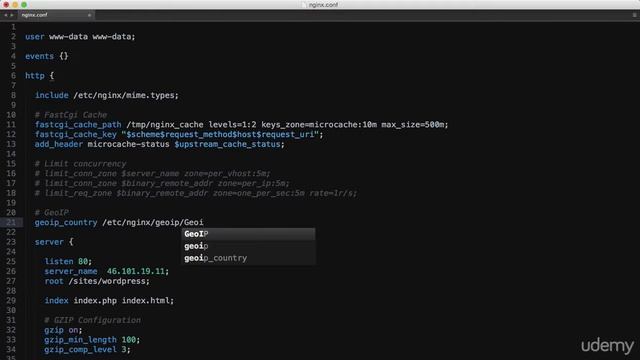The height and width of the screenshot is (360, 640).
Task: Click 'keys_zone=microcache:10m' text
Action: 319,124
